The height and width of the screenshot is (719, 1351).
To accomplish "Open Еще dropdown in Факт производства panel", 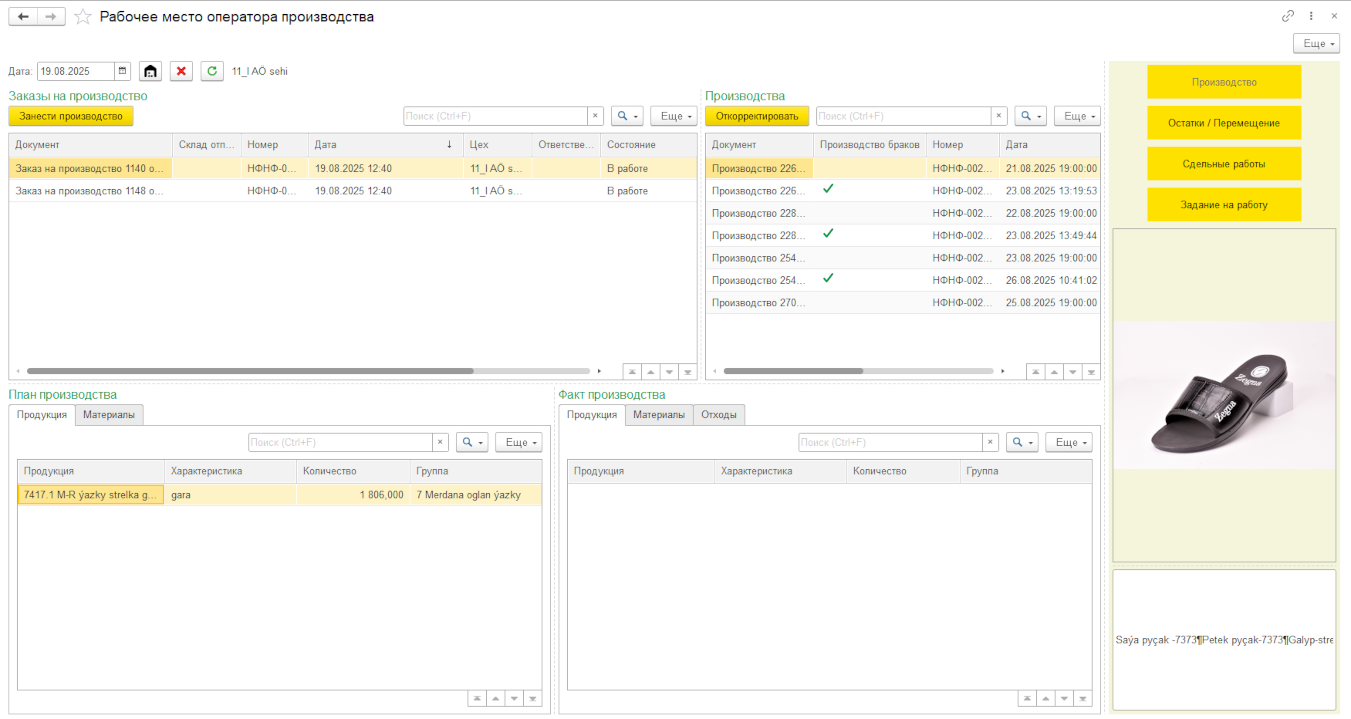I will point(1068,442).
